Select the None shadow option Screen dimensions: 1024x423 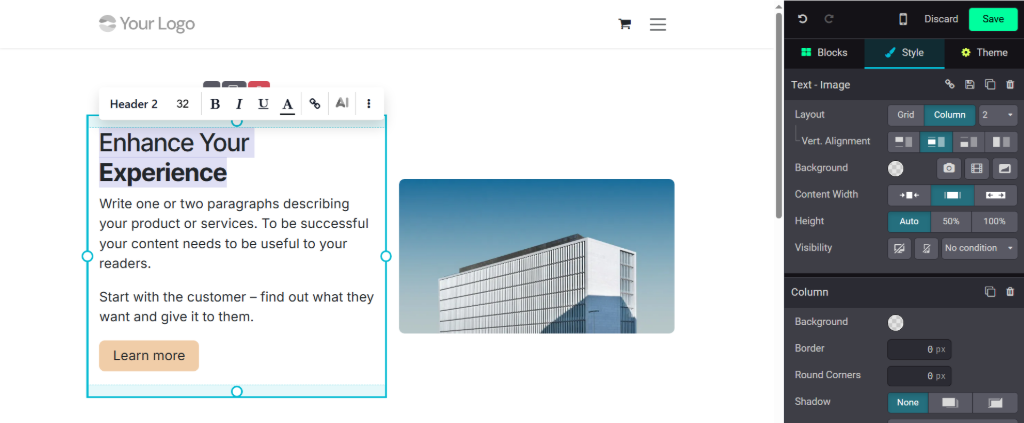907,402
